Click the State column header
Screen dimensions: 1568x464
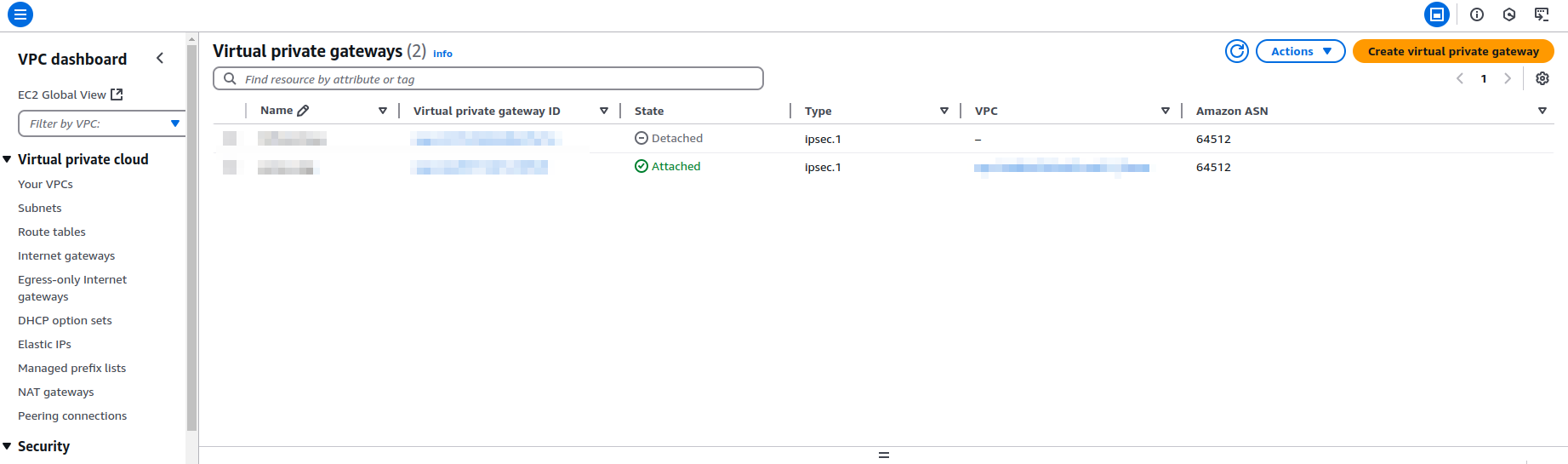point(649,111)
